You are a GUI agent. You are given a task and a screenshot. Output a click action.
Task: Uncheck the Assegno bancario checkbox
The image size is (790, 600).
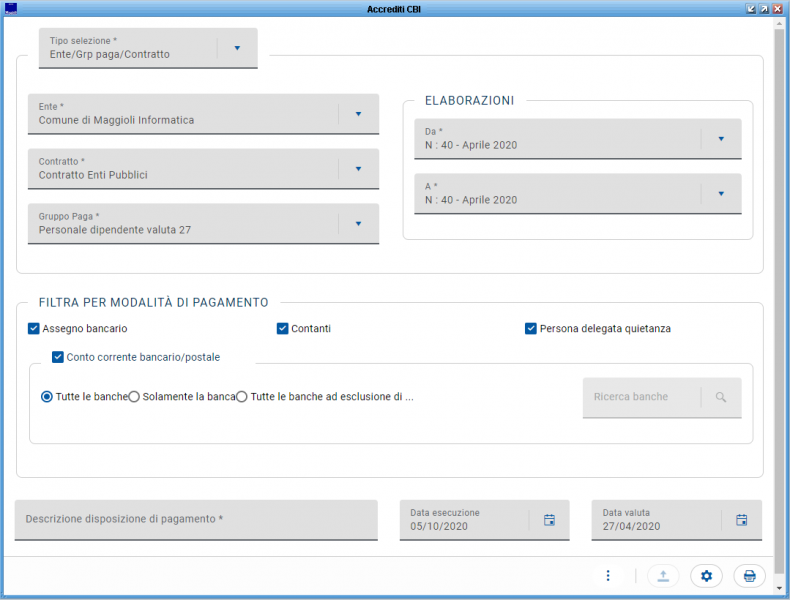pos(34,328)
